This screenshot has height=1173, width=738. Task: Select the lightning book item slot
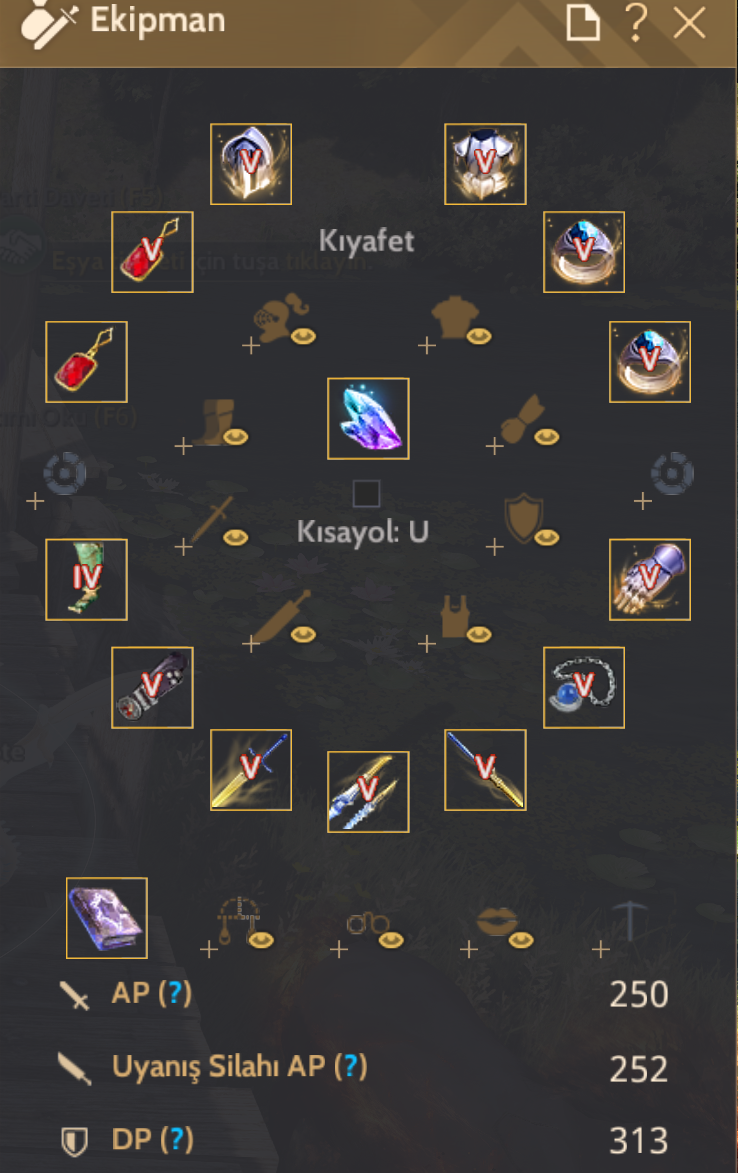(107, 918)
